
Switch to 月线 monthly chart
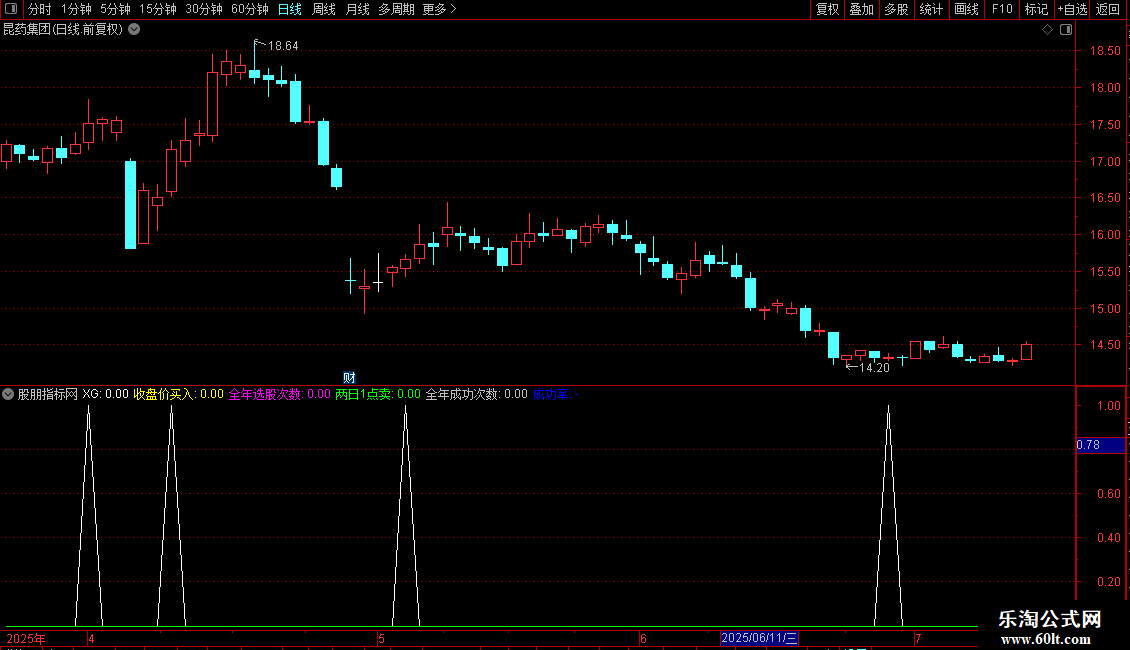pos(357,9)
